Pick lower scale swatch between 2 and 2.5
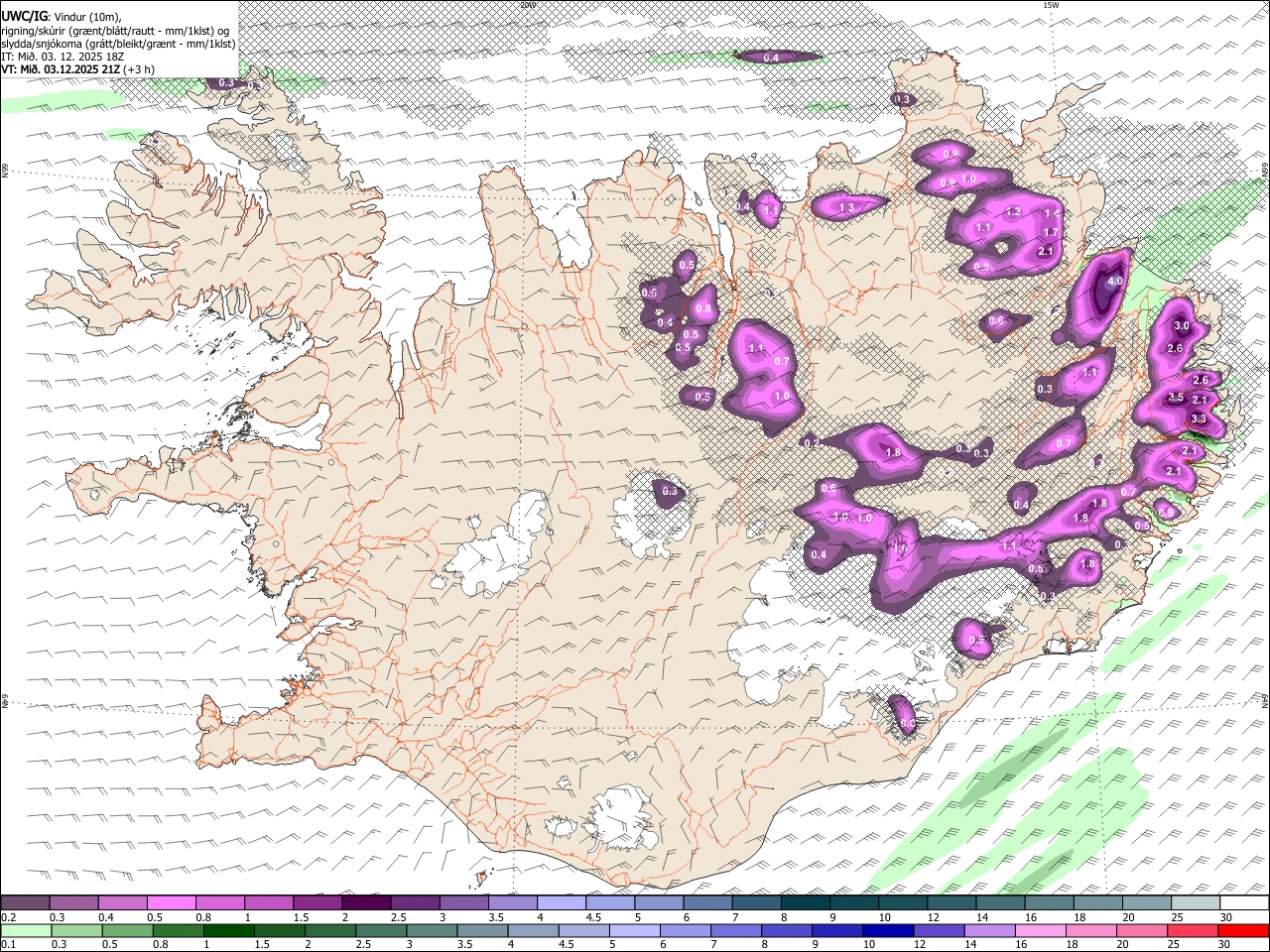Image resolution: width=1270 pixels, height=952 pixels. pyautogui.click(x=330, y=931)
